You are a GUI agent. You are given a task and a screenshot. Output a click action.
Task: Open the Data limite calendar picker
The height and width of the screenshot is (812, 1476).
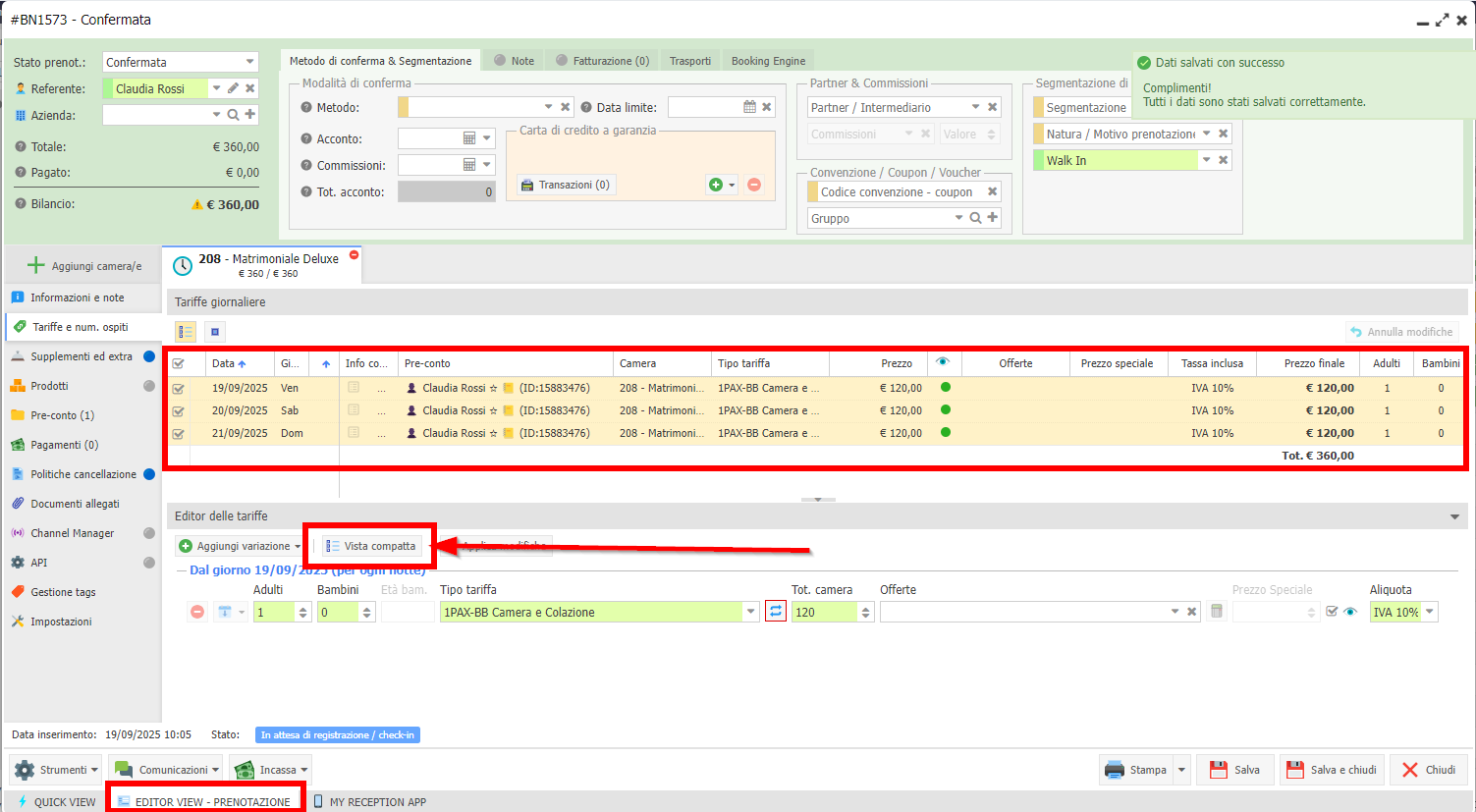pos(749,107)
